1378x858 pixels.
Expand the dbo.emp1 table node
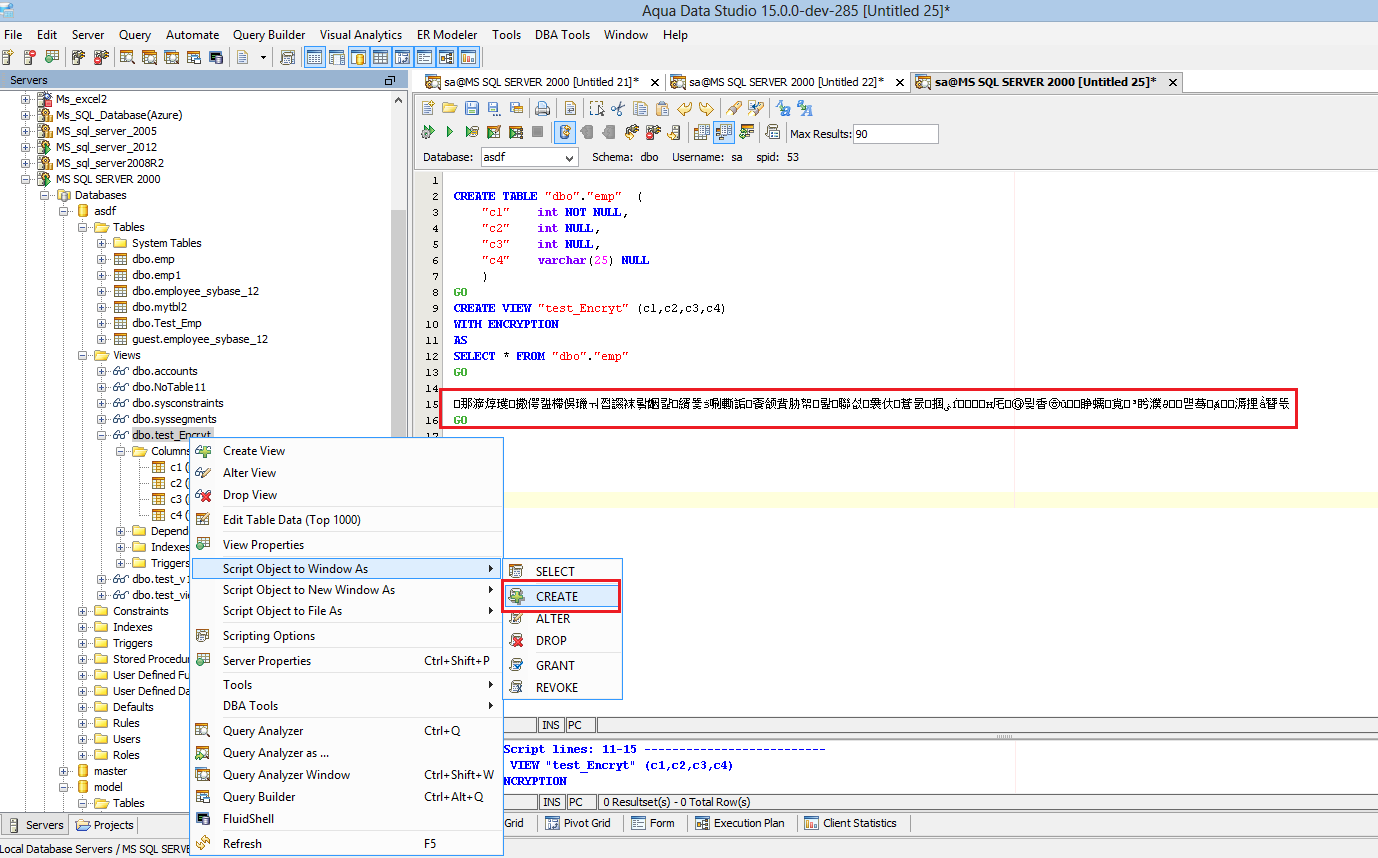point(102,275)
